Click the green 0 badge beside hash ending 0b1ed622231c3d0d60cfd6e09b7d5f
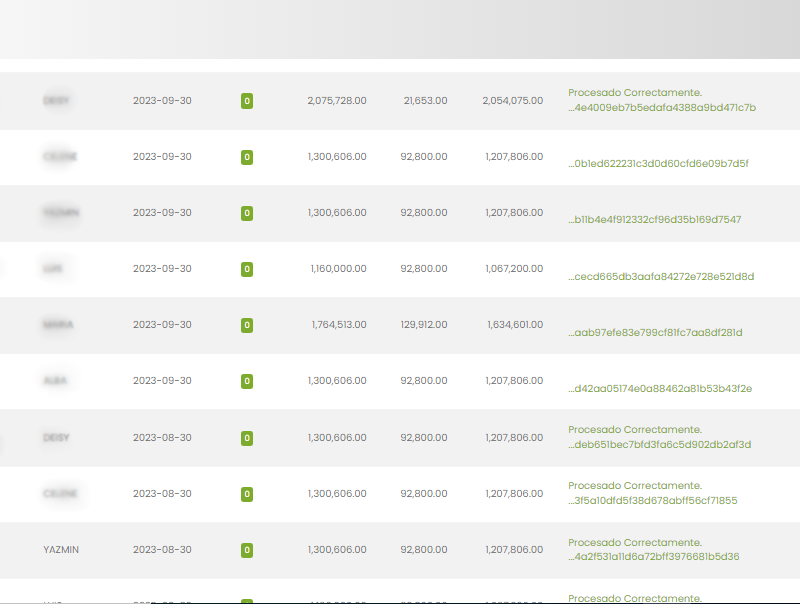The image size is (800, 604). (246, 157)
